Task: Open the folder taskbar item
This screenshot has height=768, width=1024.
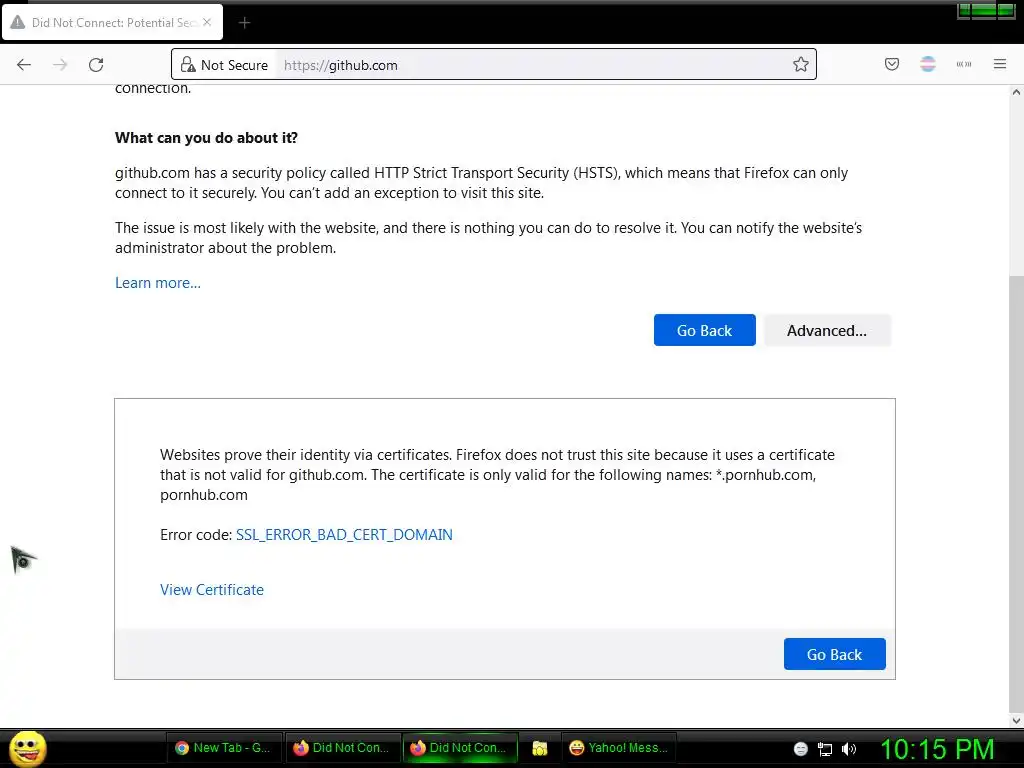Action: (539, 748)
